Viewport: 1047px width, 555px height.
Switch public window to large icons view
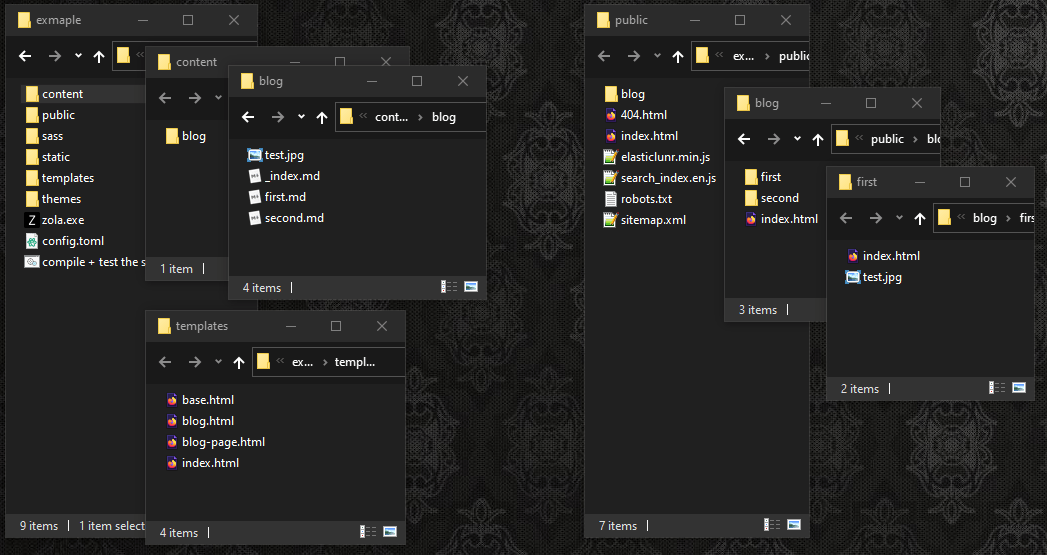tap(794, 525)
